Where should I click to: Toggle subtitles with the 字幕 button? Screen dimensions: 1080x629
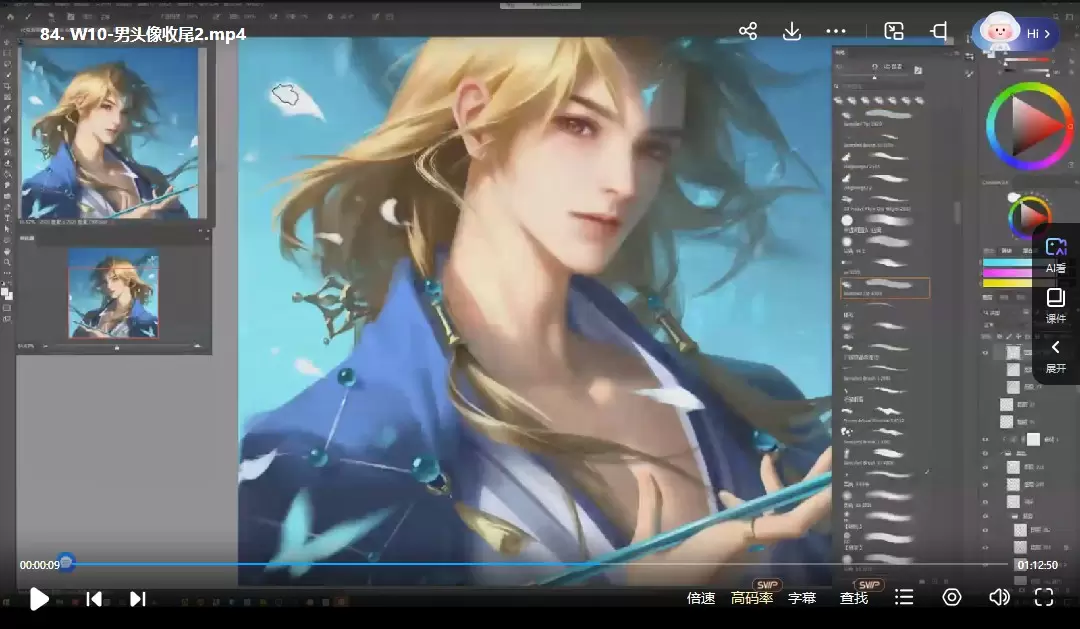tap(802, 598)
